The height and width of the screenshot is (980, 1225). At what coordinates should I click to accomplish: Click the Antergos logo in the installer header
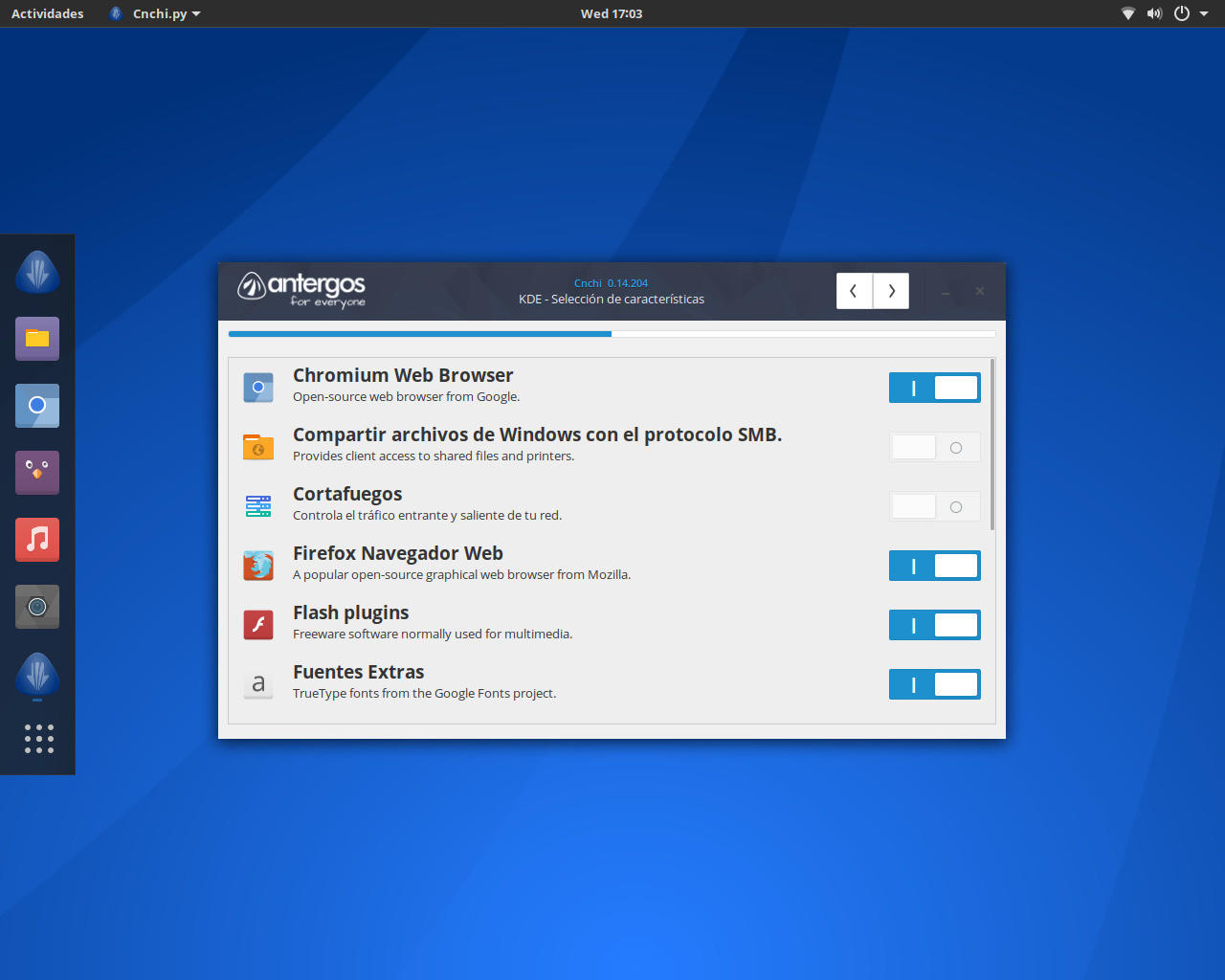coord(301,289)
